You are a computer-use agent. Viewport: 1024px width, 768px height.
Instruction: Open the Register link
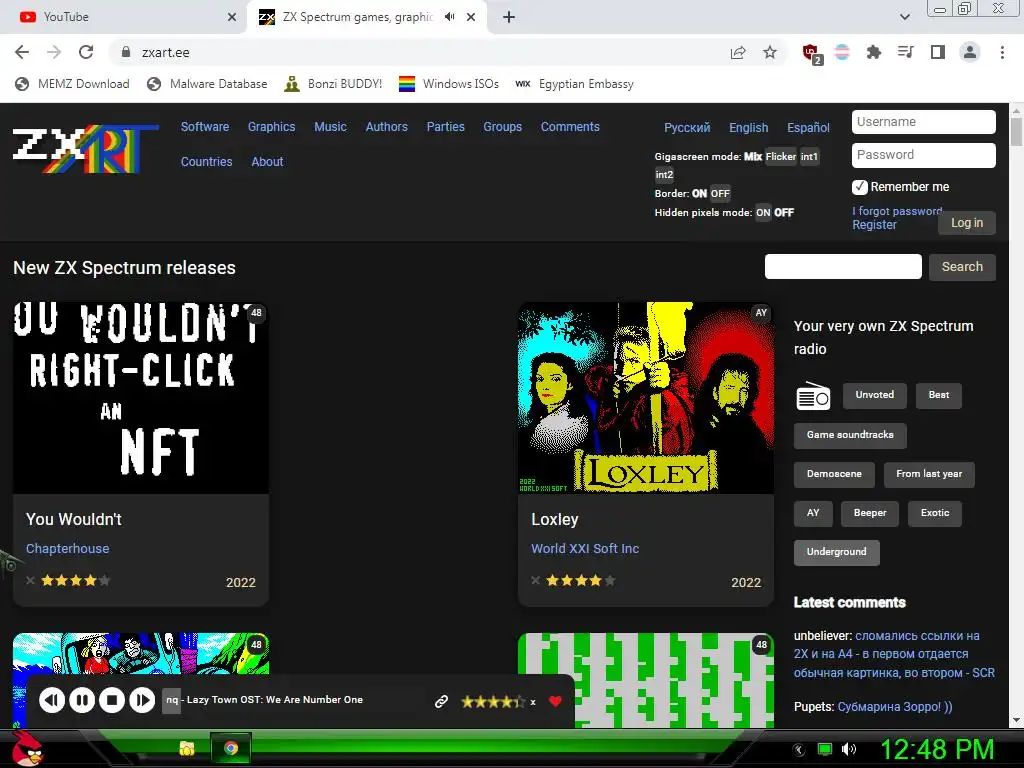(874, 225)
